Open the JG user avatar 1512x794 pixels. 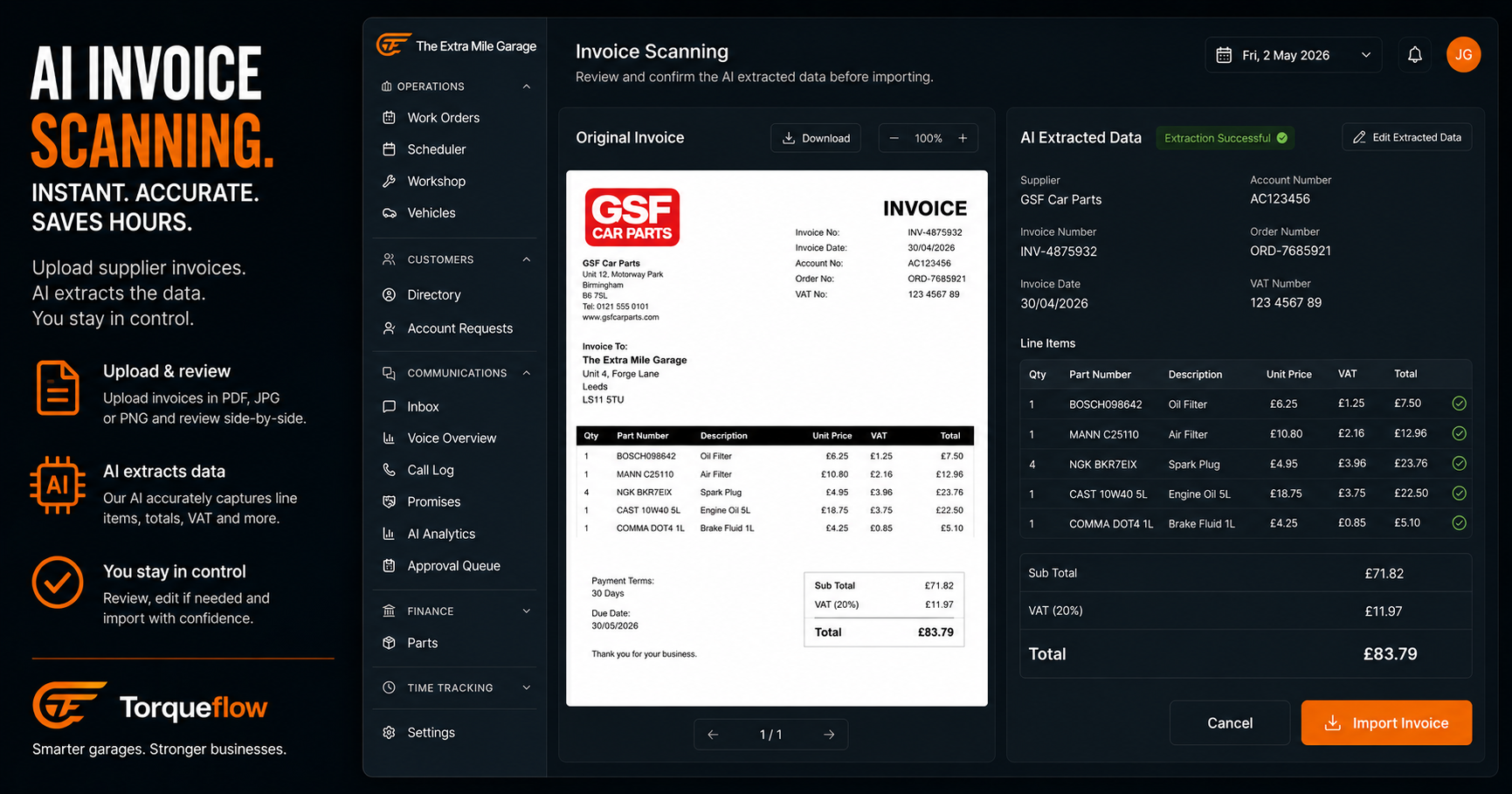[x=1463, y=54]
